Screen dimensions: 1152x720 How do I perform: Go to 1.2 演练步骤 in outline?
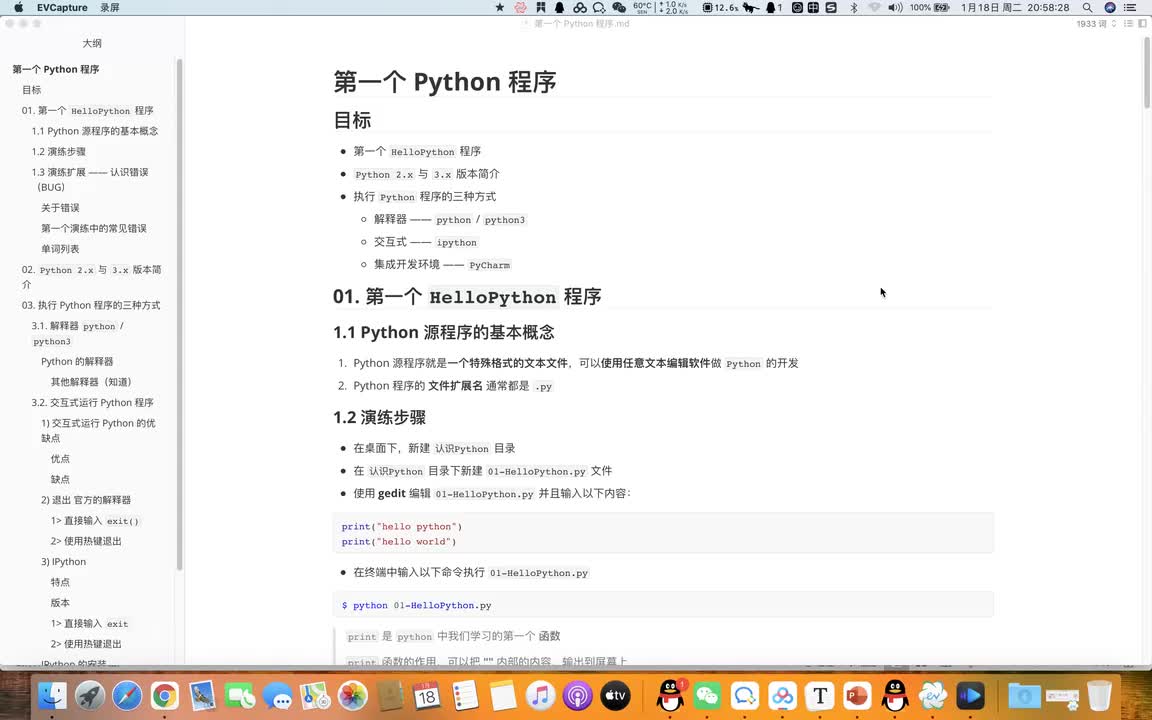point(59,151)
